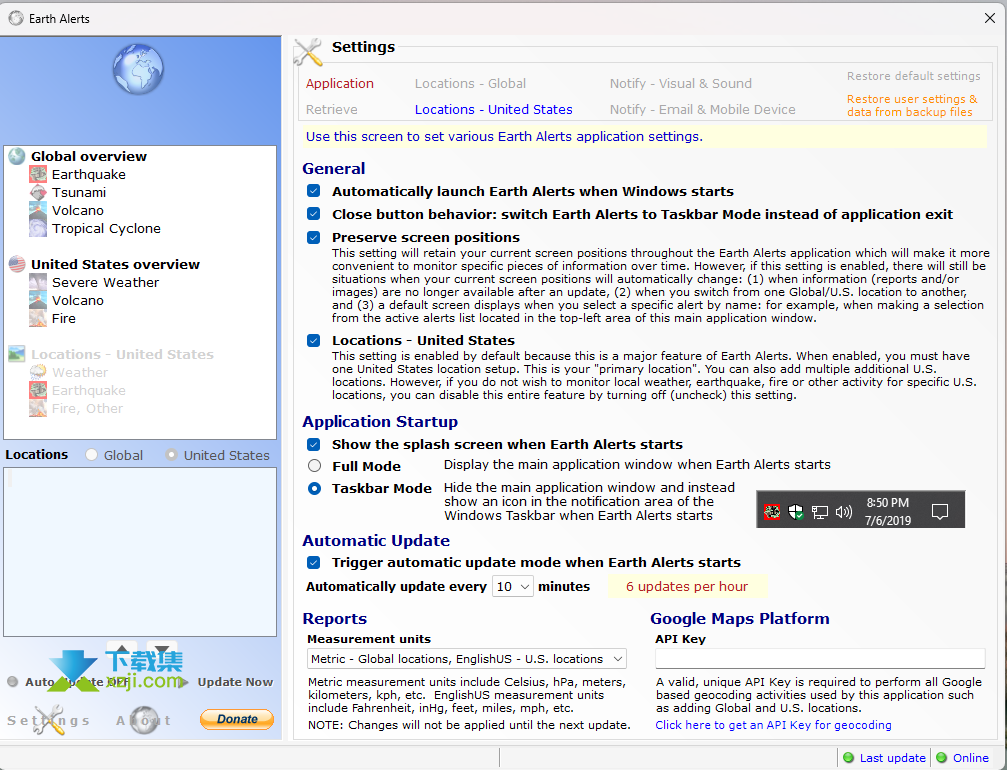Click the Online green status light

click(941, 758)
